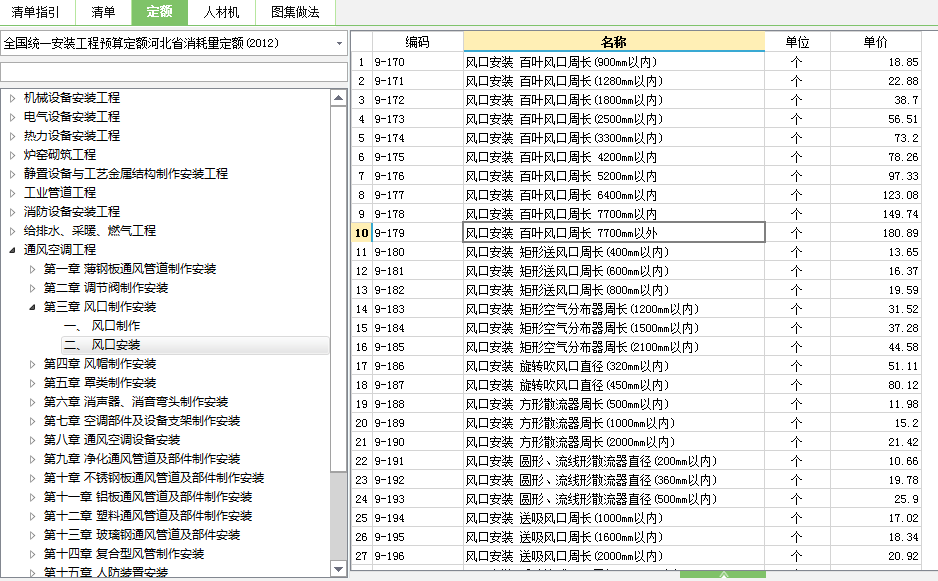Switch to the 图集做法 tab
The width and height of the screenshot is (938, 581).
(295, 12)
